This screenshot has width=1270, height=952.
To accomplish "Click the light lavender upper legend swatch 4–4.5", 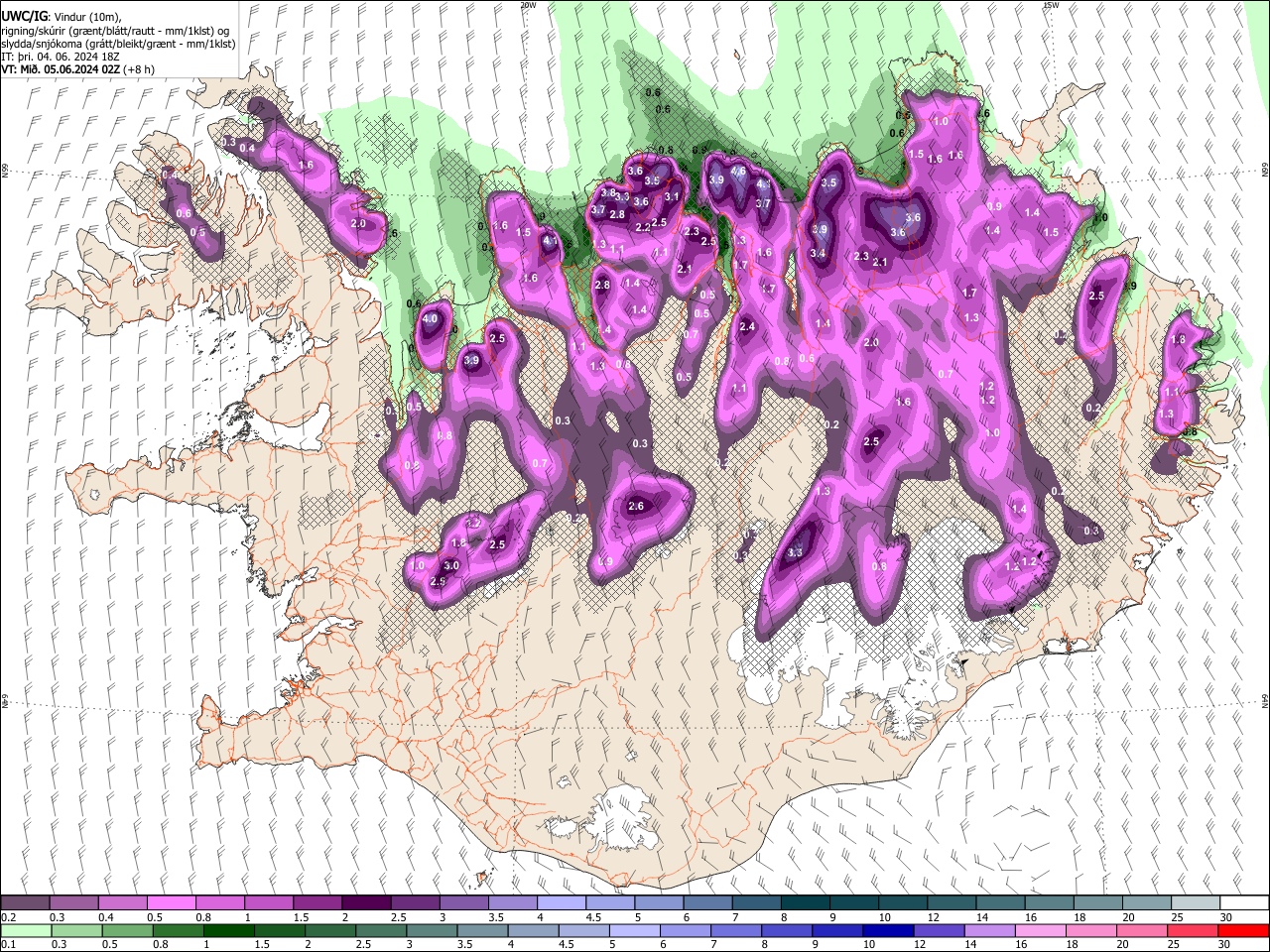I will 562,903.
